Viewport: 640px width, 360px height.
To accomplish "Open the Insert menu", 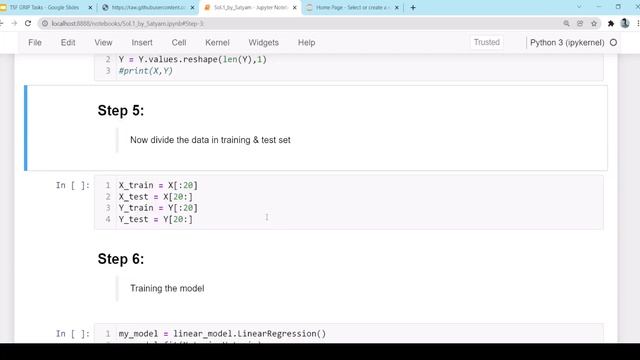I will pyautogui.click(x=142, y=42).
